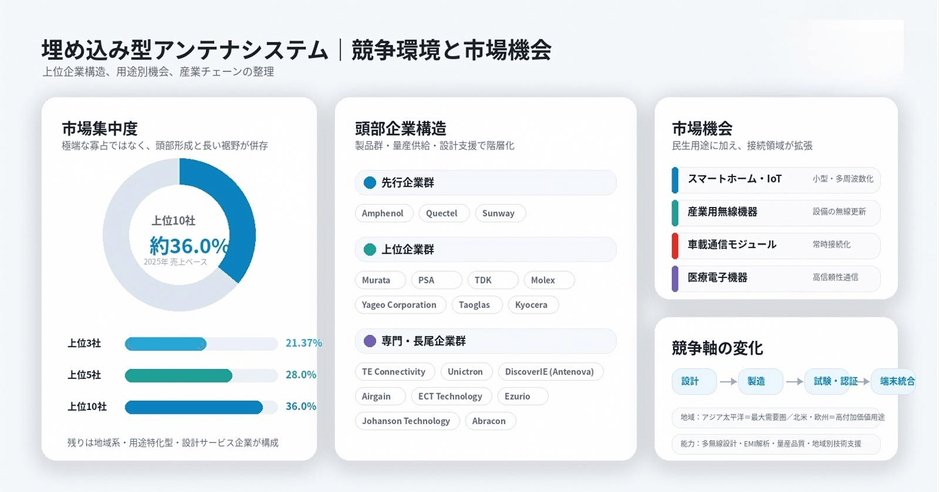Click the arrow between 設計 and 製造
Viewport: 940px width, 492px height.
(x=728, y=382)
